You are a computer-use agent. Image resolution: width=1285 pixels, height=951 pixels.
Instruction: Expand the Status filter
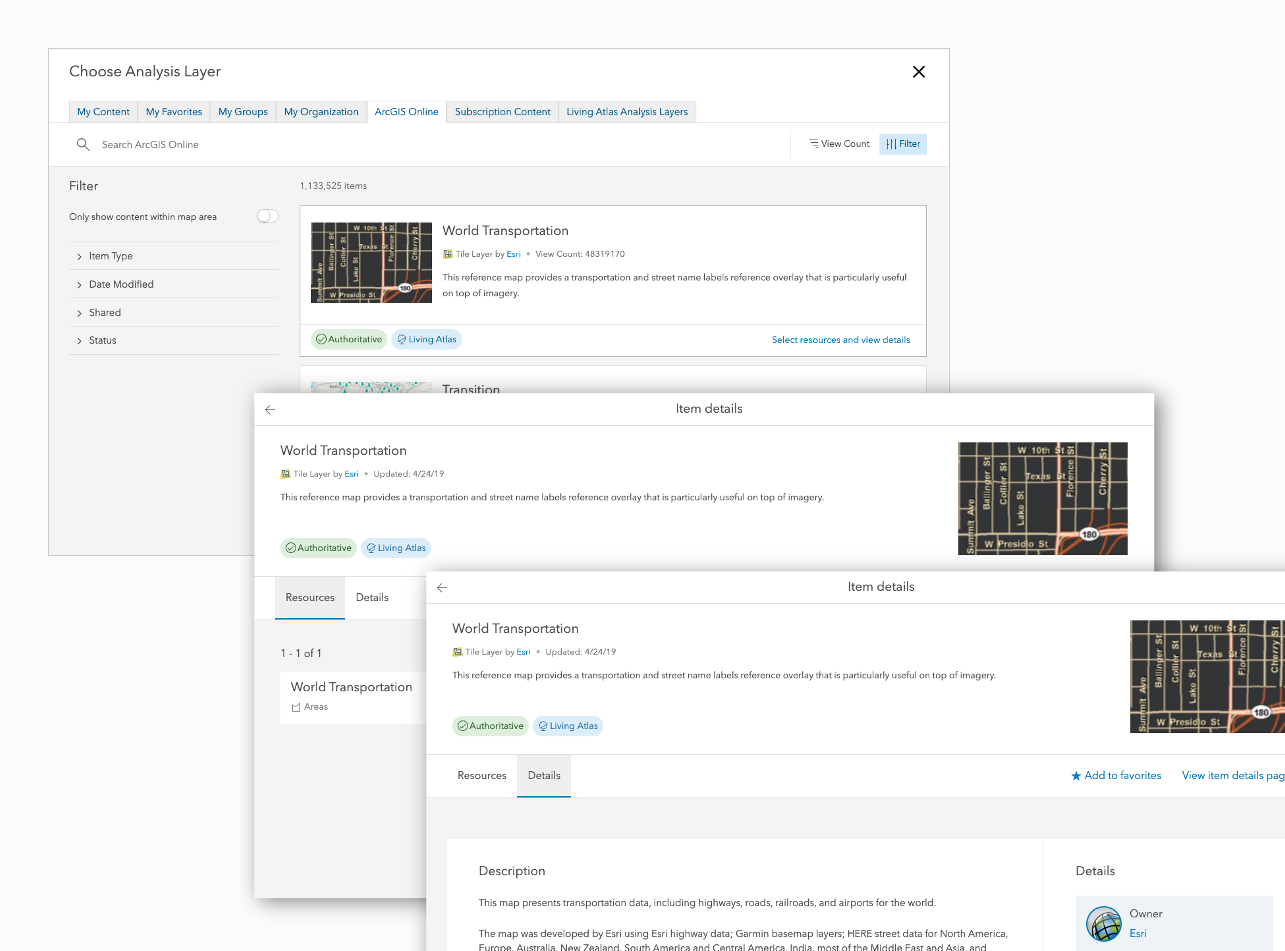tap(102, 341)
